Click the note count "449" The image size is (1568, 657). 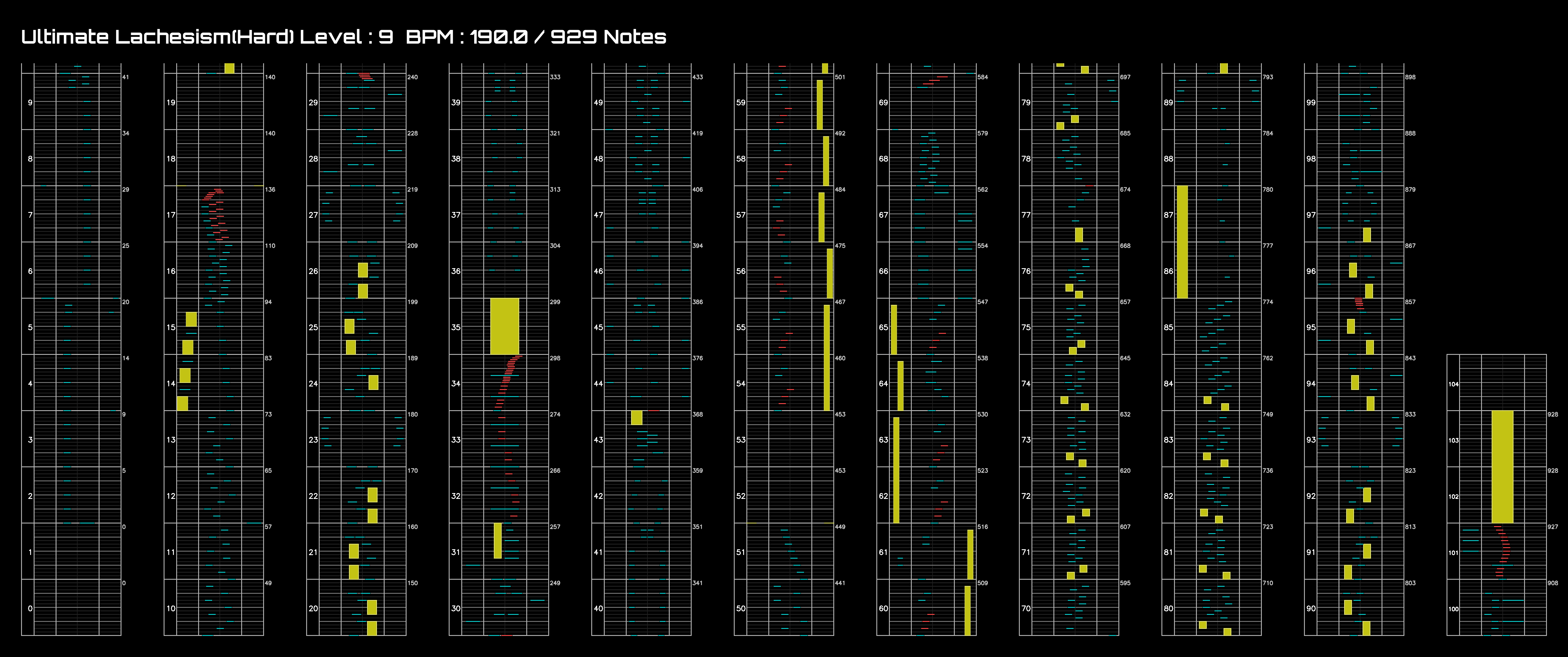[x=840, y=527]
